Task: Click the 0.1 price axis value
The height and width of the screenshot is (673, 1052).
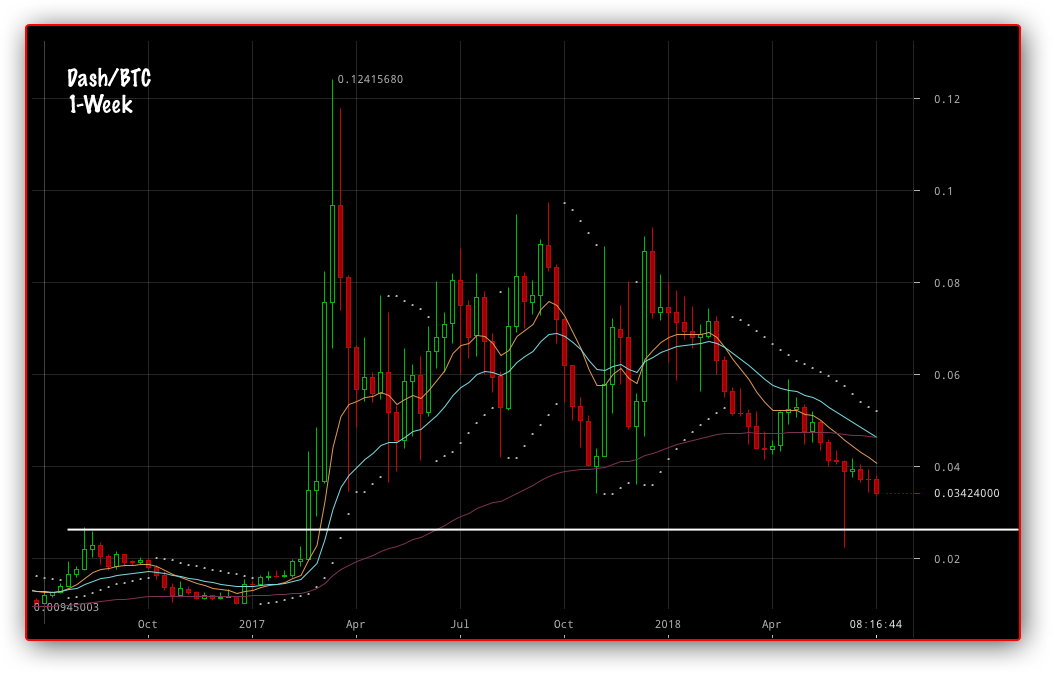Action: (x=943, y=191)
